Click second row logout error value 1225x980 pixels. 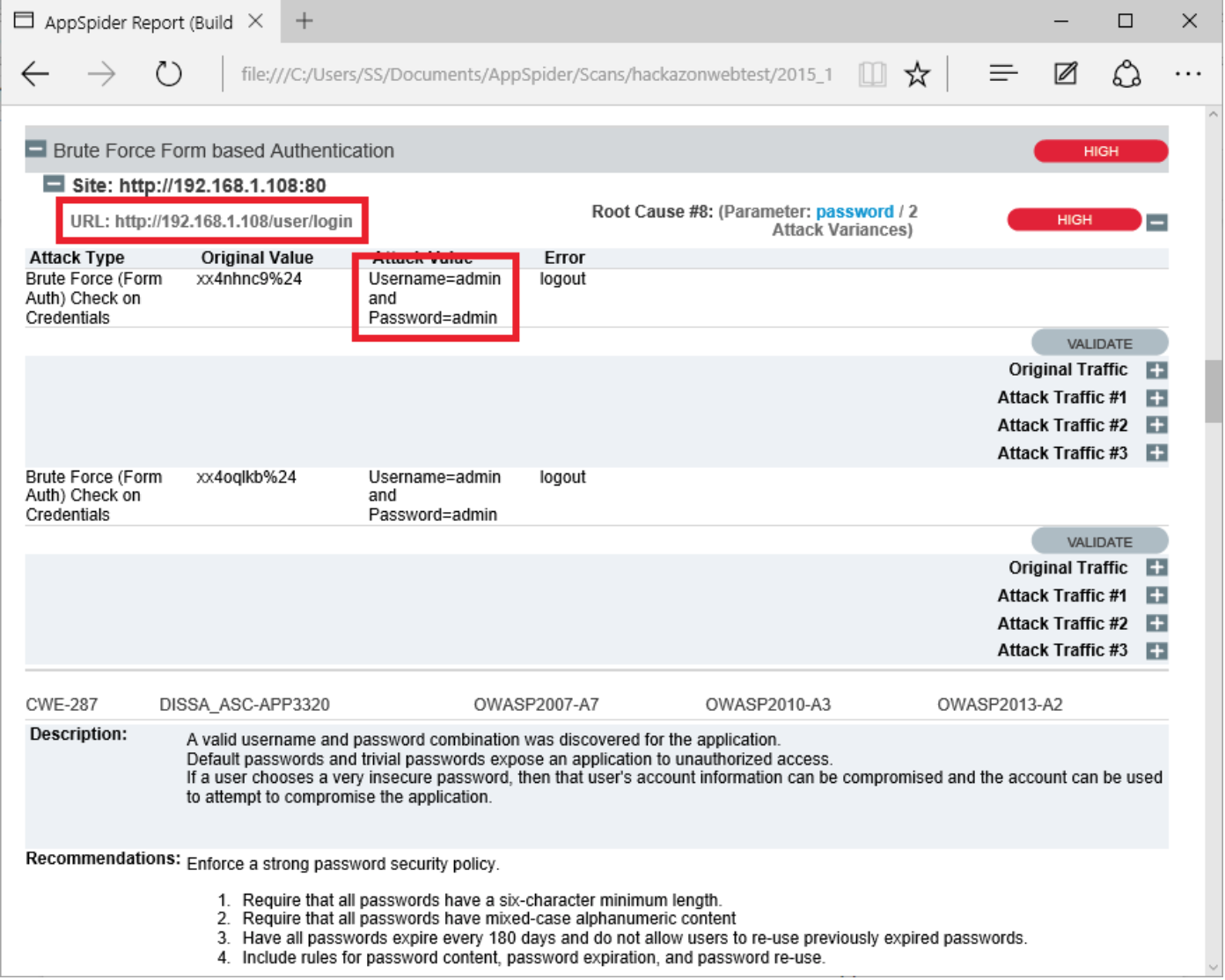[x=562, y=477]
